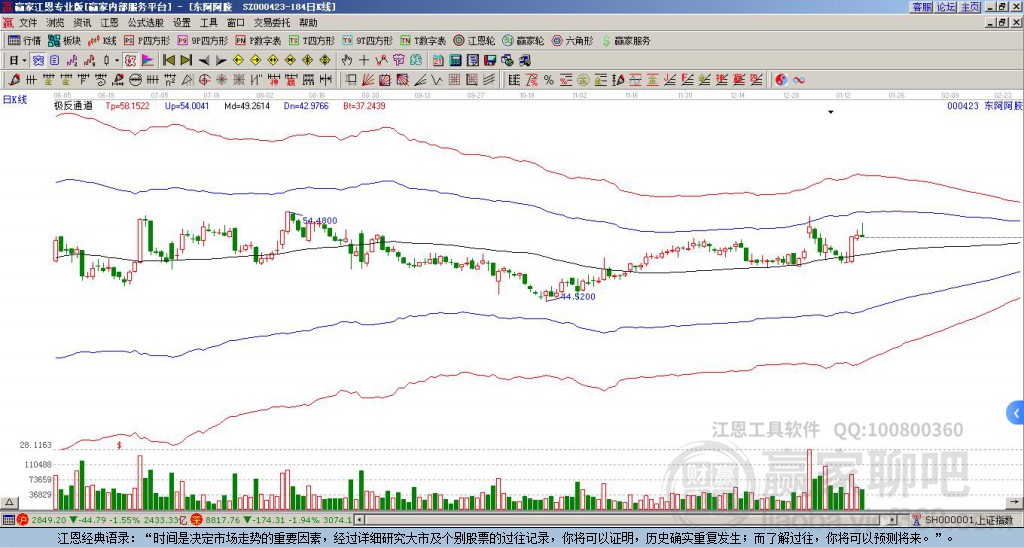Jump to last bar with green skip-forward arrow
This screenshot has width=1024, height=548.
tap(186, 60)
